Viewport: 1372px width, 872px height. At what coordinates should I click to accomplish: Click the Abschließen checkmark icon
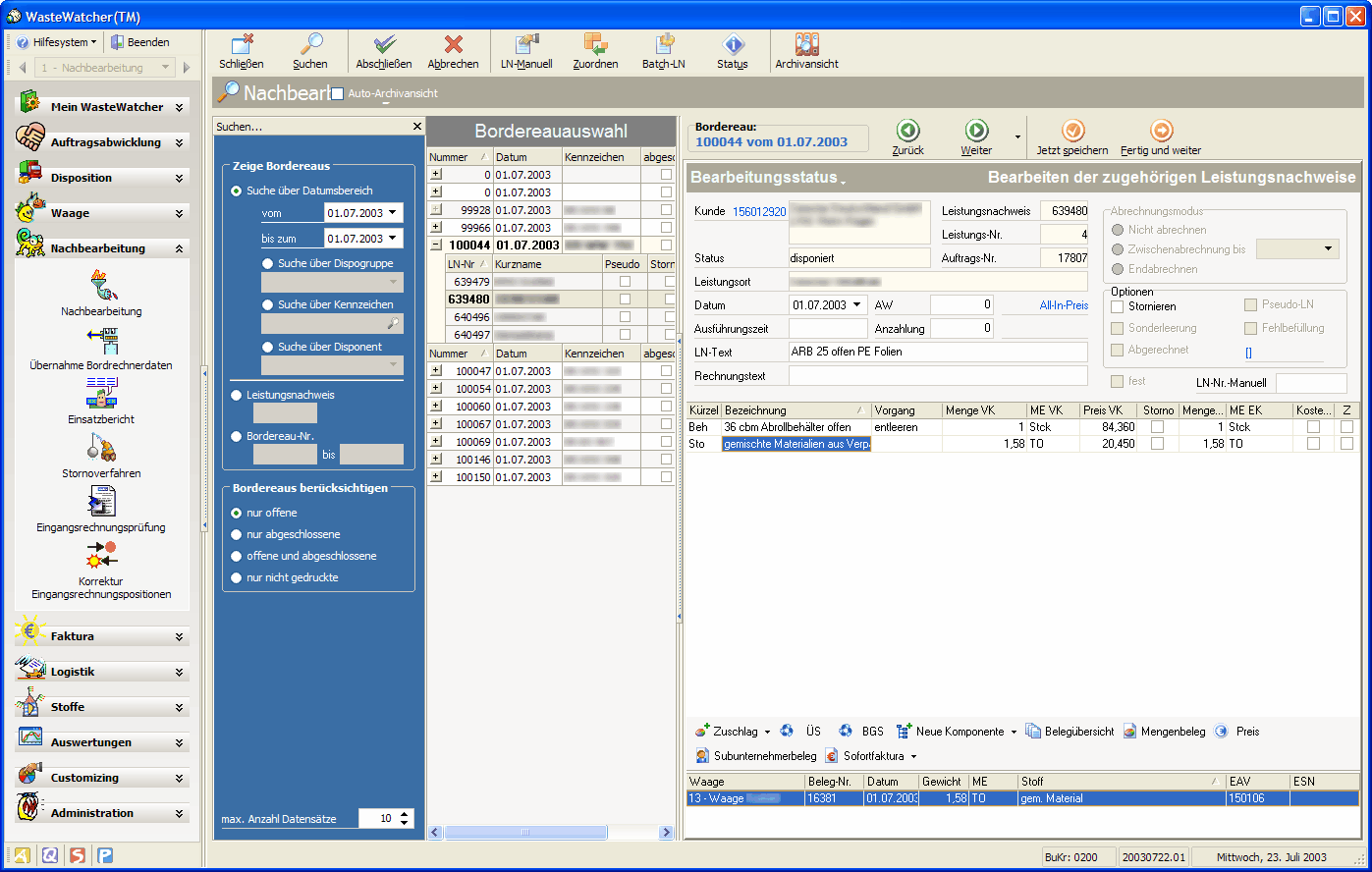tap(384, 45)
